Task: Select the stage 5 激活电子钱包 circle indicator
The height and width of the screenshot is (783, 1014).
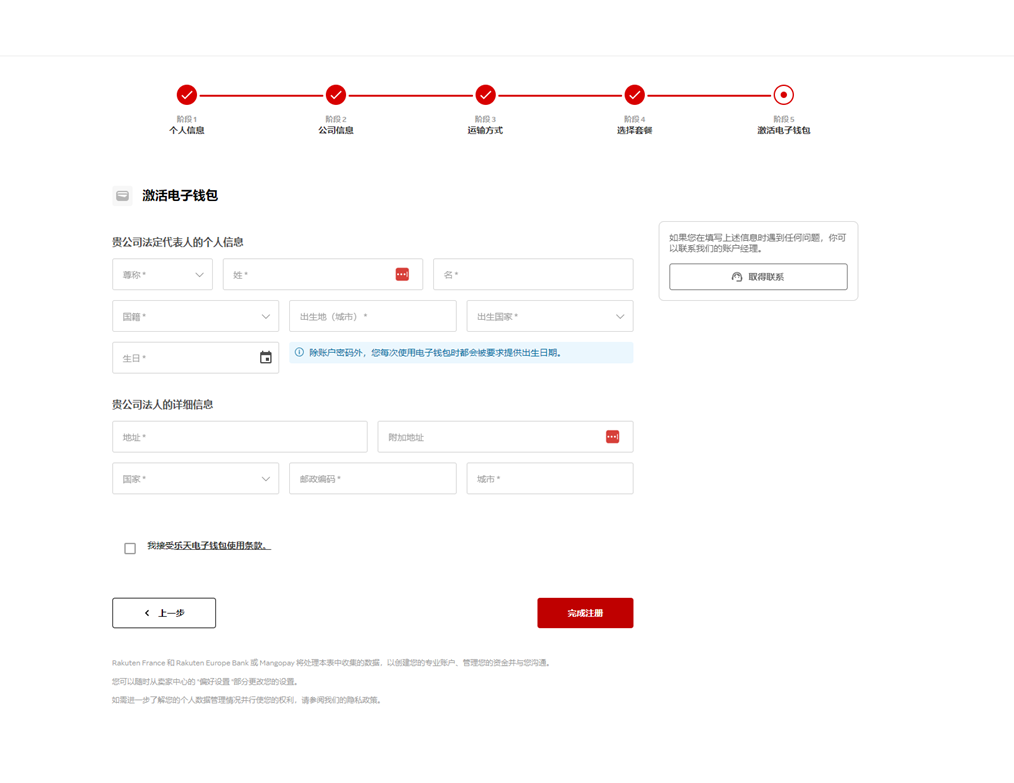Action: pos(783,95)
